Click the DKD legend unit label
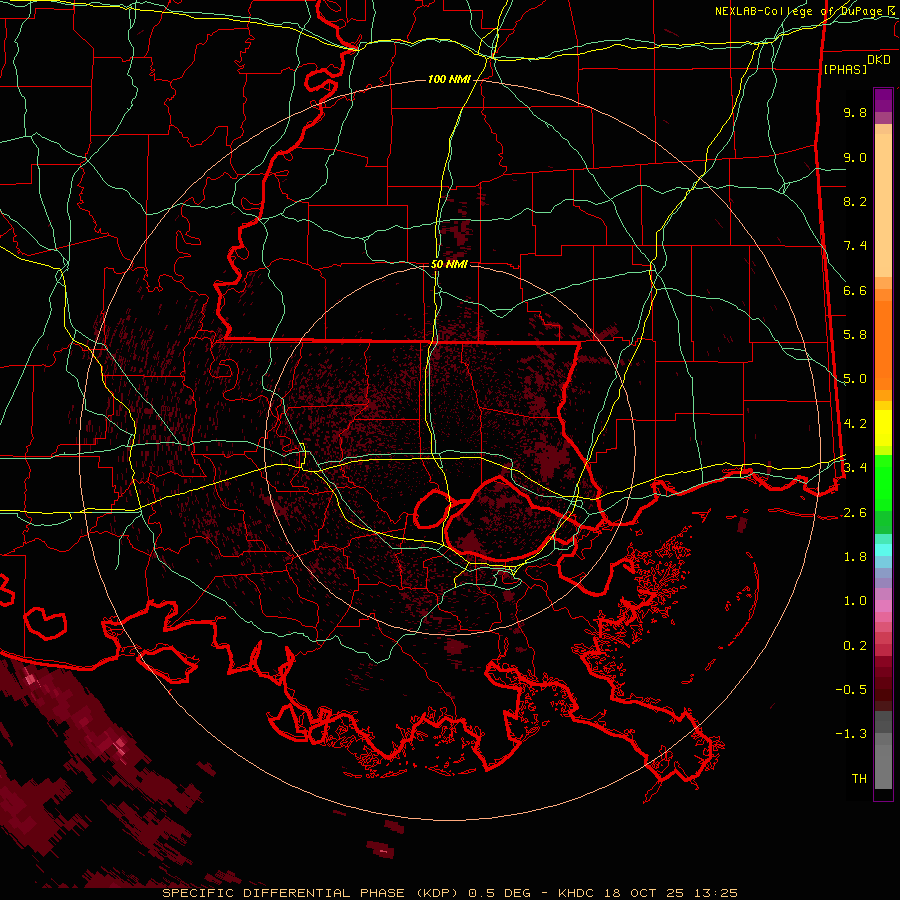This screenshot has height=900, width=900. click(x=878, y=60)
